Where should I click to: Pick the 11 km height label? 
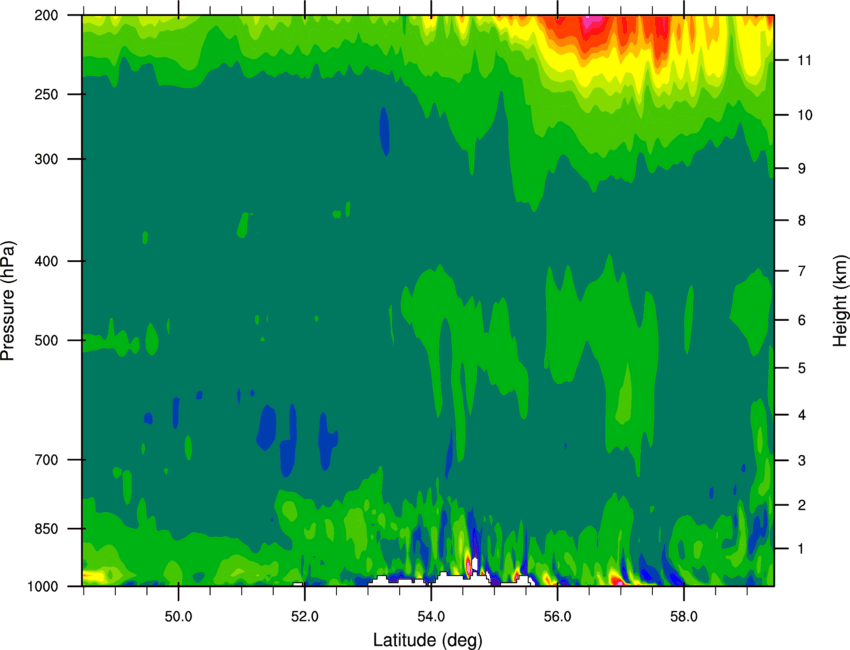[x=804, y=60]
